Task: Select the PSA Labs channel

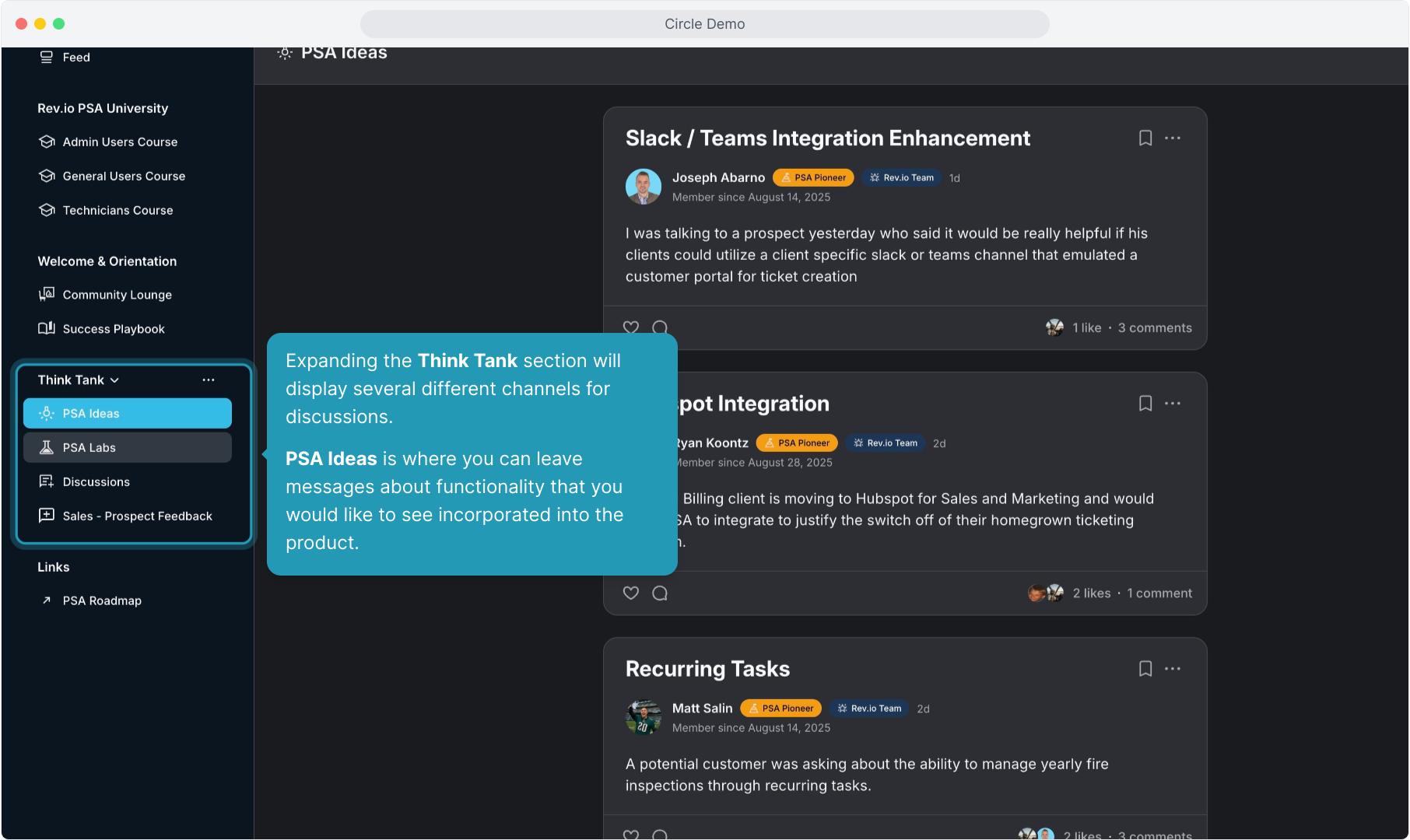Action: pos(128,448)
